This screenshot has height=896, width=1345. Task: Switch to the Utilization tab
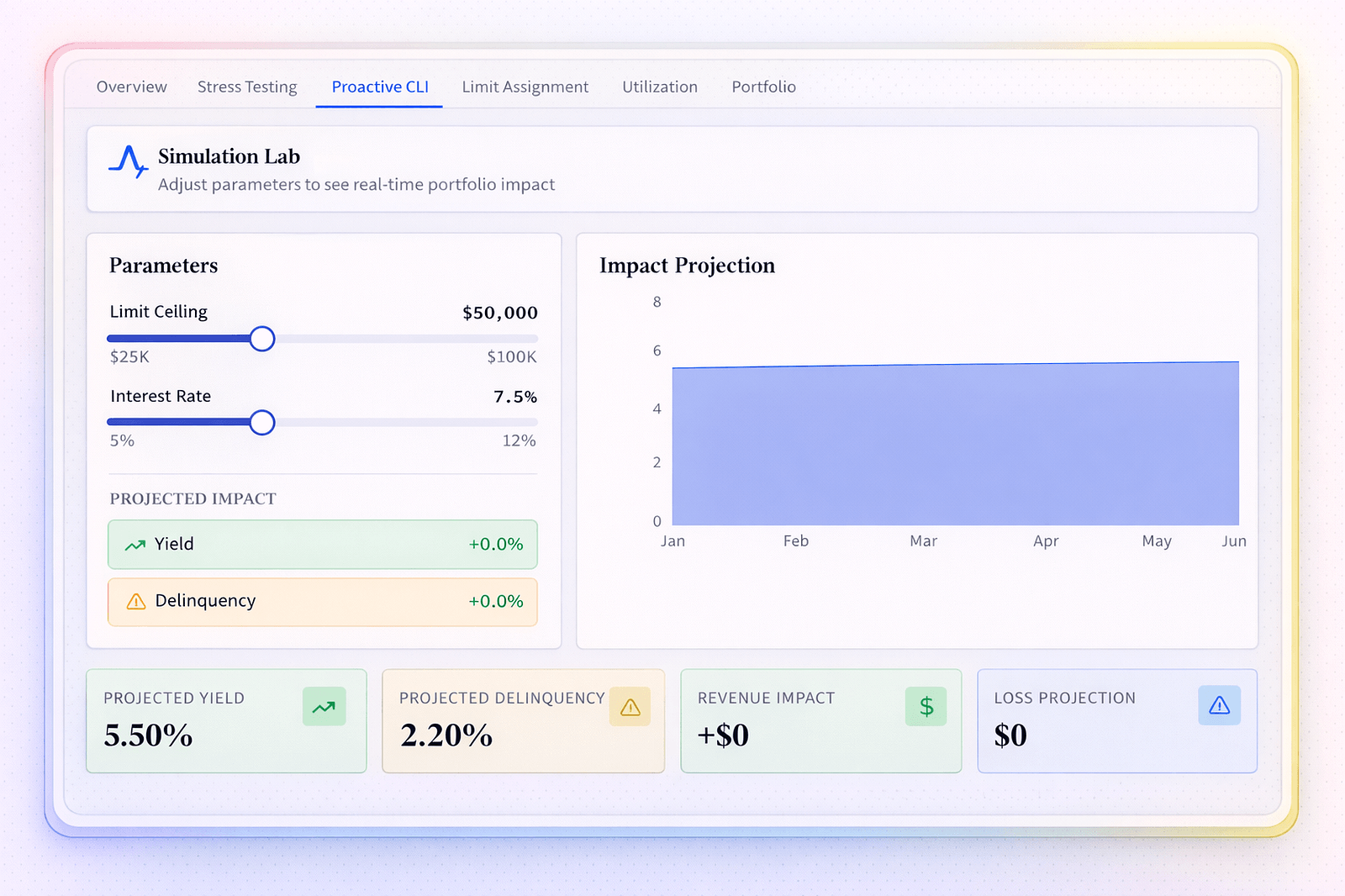659,87
